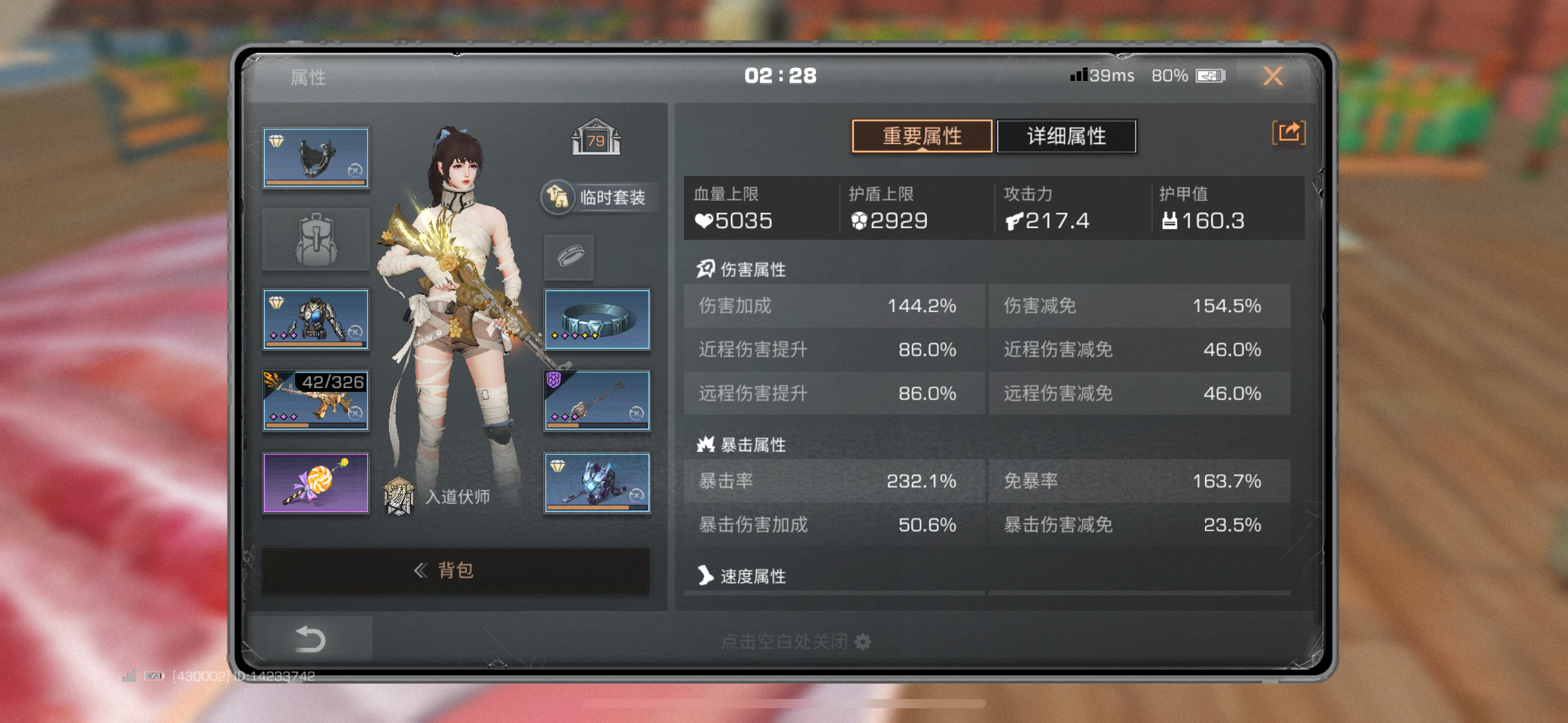
Task: Expand the 背包 backpack panel
Action: [x=455, y=570]
